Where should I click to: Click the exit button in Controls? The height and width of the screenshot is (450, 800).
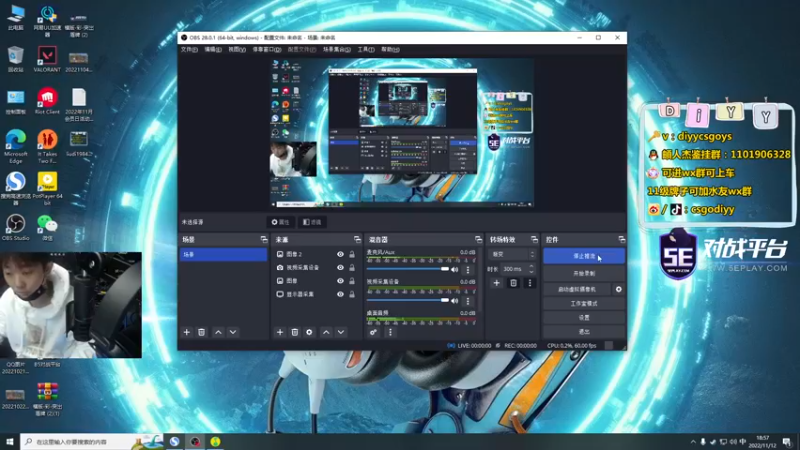(584, 332)
